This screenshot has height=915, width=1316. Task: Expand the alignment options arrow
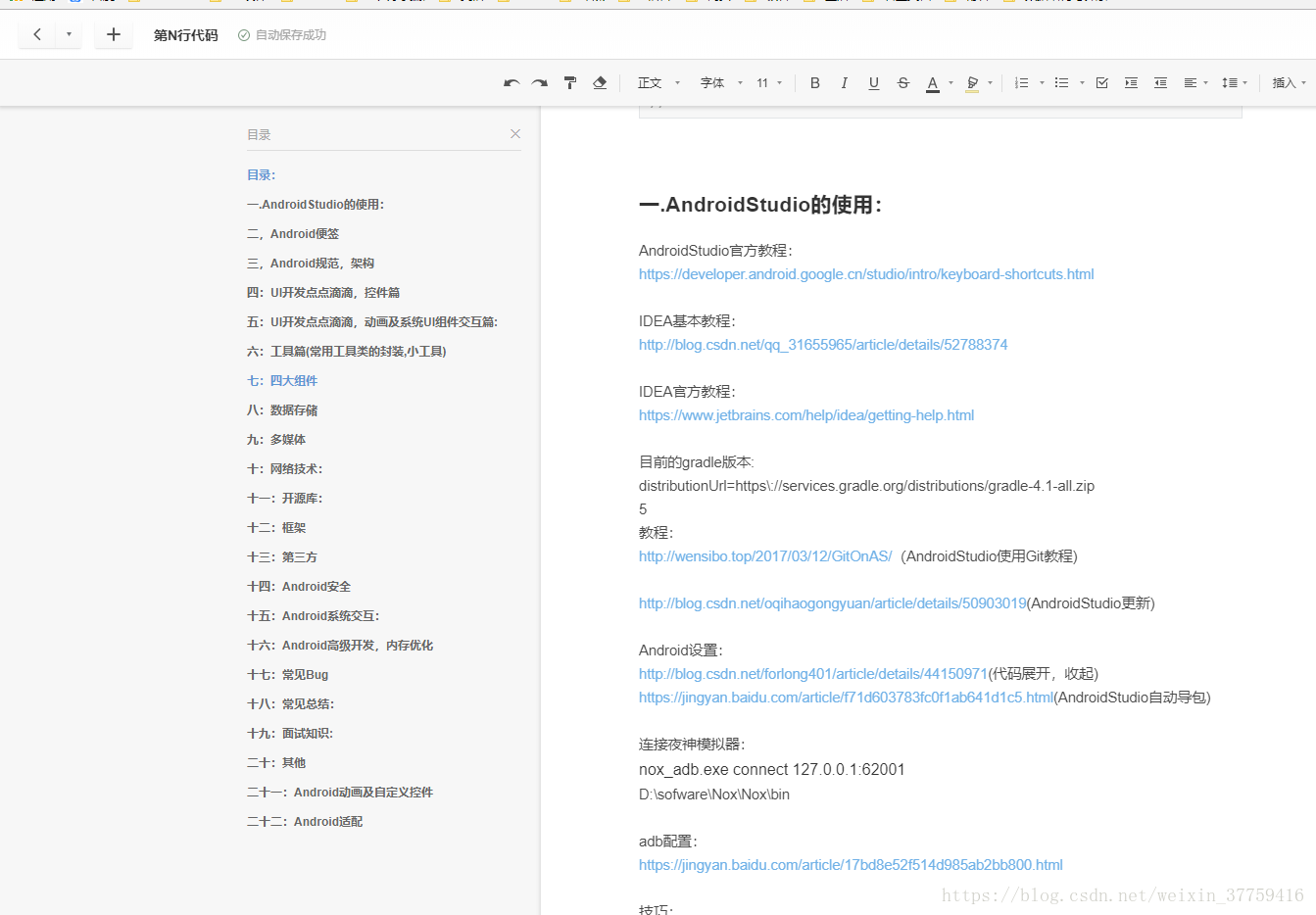pos(1206,83)
